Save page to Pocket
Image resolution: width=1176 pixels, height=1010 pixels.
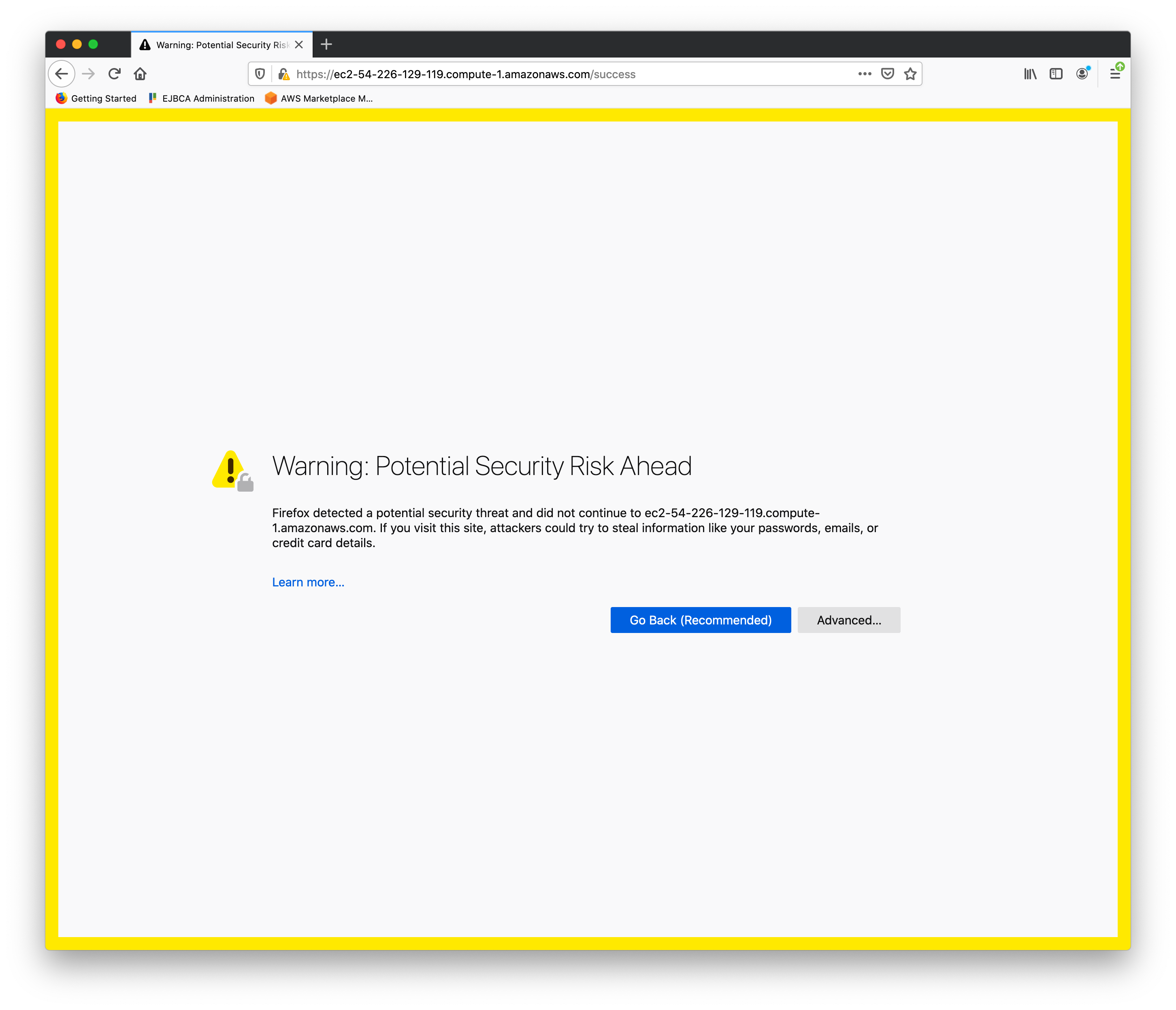pyautogui.click(x=888, y=74)
